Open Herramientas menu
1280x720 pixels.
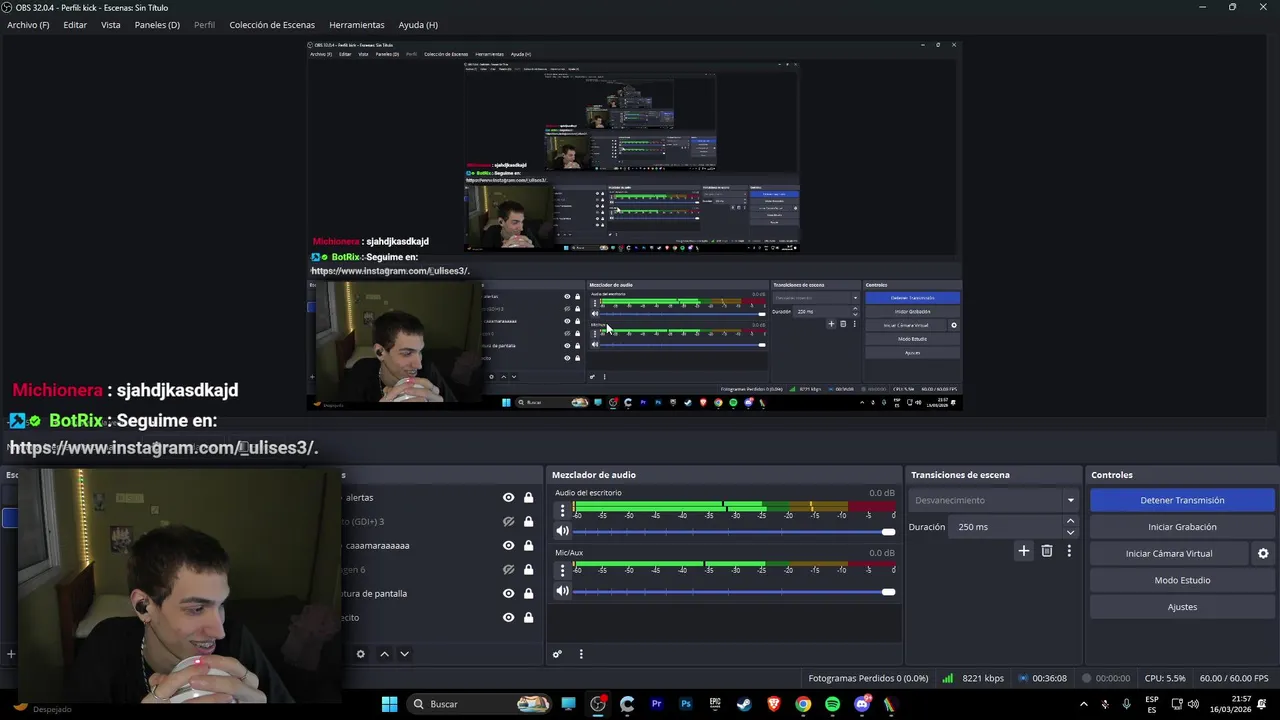tap(356, 25)
